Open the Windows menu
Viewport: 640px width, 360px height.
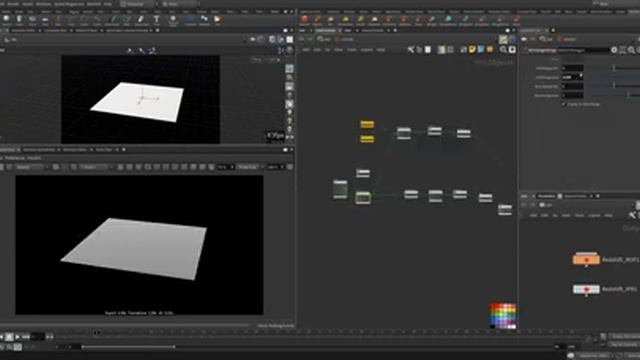click(43, 4)
